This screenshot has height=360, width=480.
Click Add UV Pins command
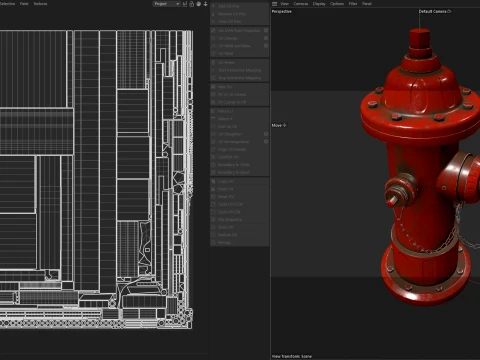[239, 6]
